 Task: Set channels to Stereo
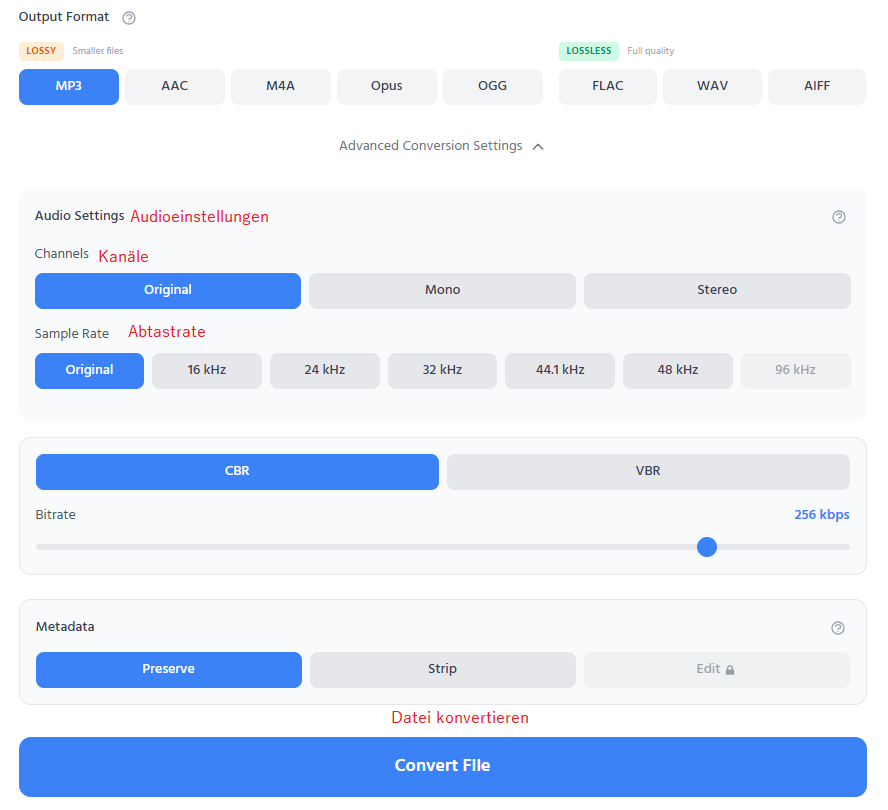tap(717, 290)
